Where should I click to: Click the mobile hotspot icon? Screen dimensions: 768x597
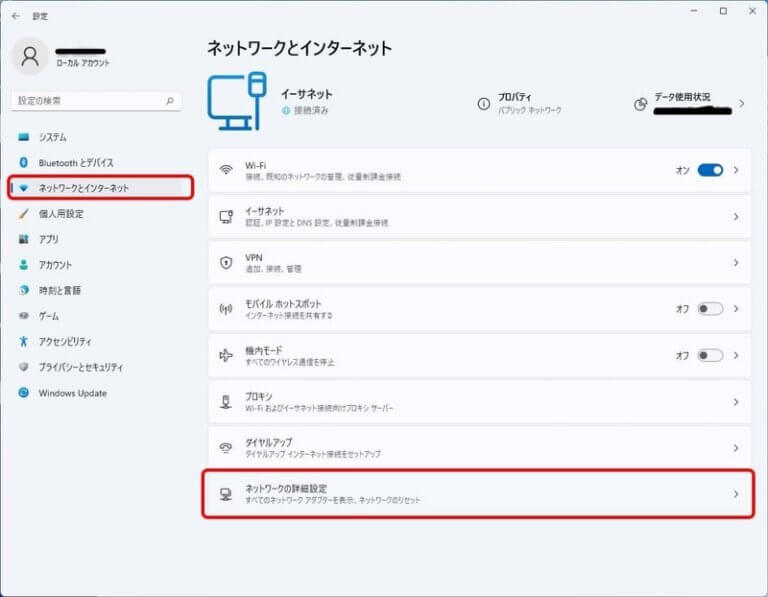(226, 309)
